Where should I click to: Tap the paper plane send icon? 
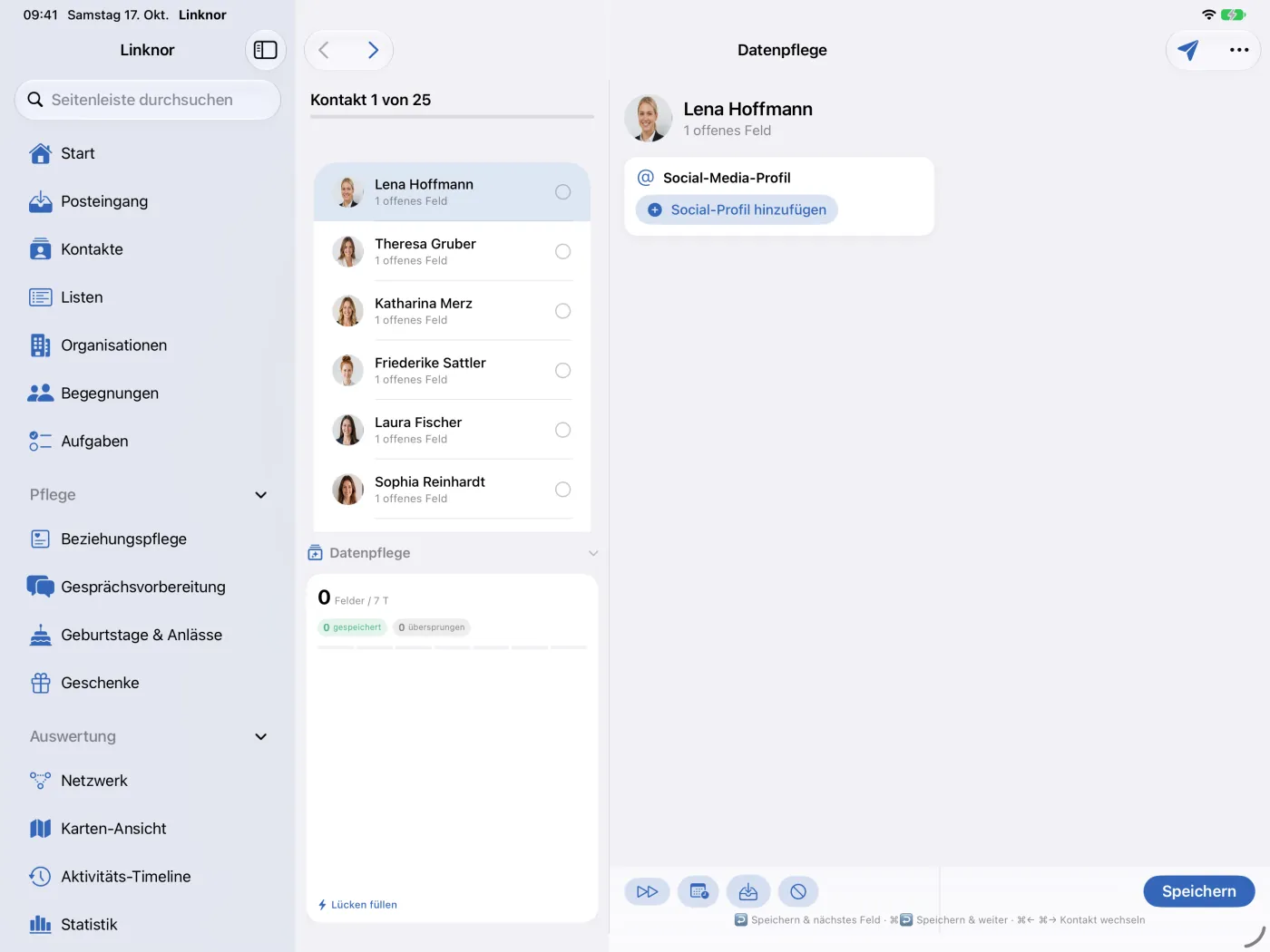(x=1188, y=50)
